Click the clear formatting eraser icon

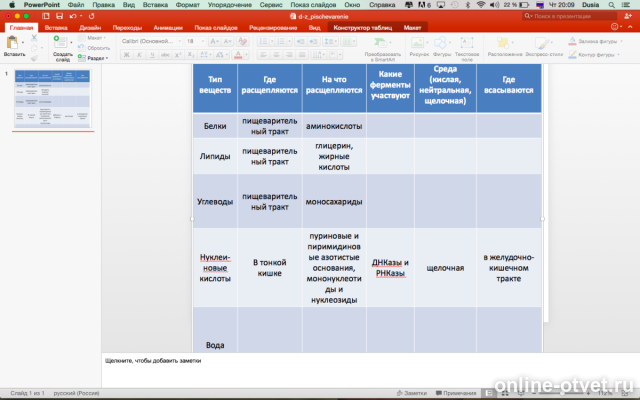pyautogui.click(x=242, y=41)
